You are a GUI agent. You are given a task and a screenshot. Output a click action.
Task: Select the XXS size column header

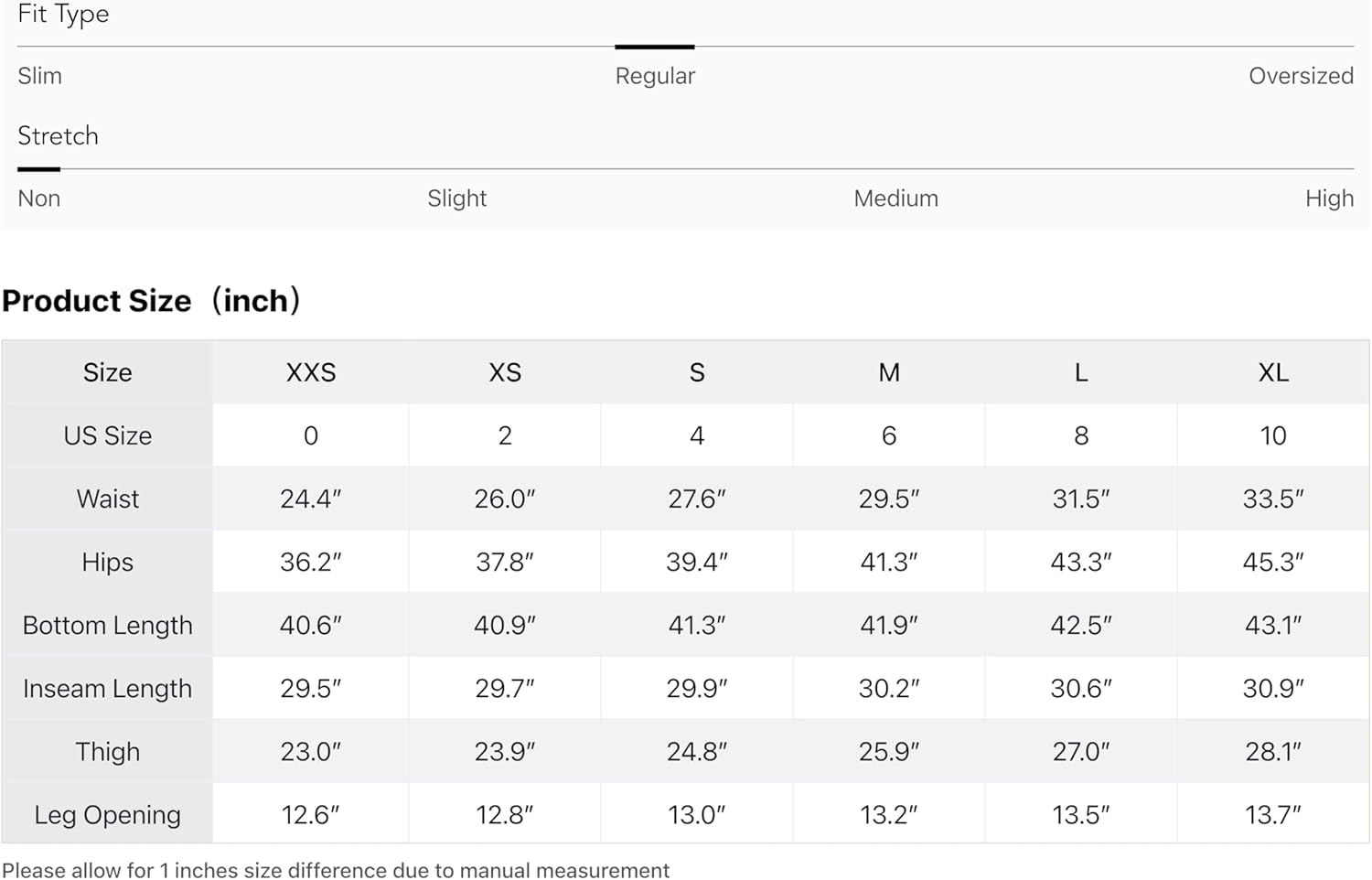coord(311,372)
